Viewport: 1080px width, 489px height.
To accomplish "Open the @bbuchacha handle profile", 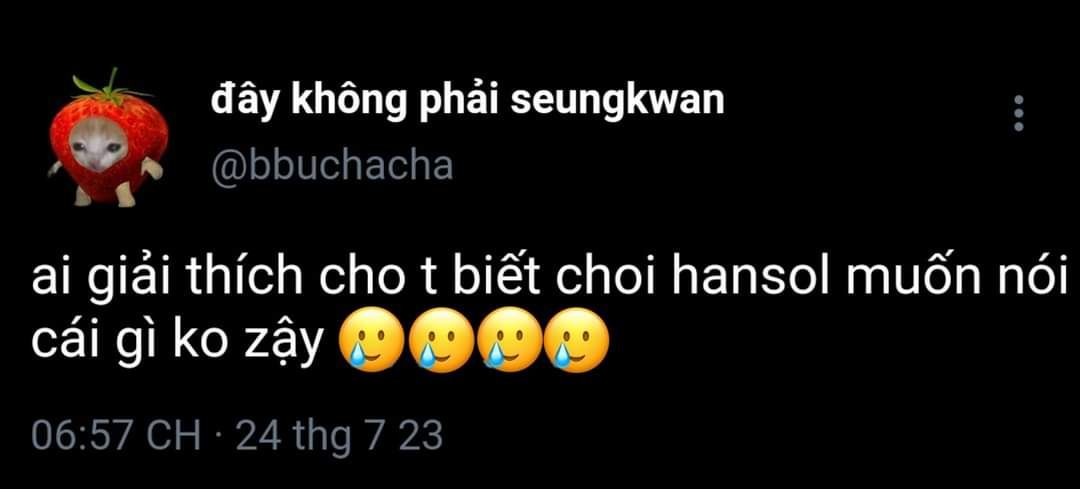I will coord(331,165).
